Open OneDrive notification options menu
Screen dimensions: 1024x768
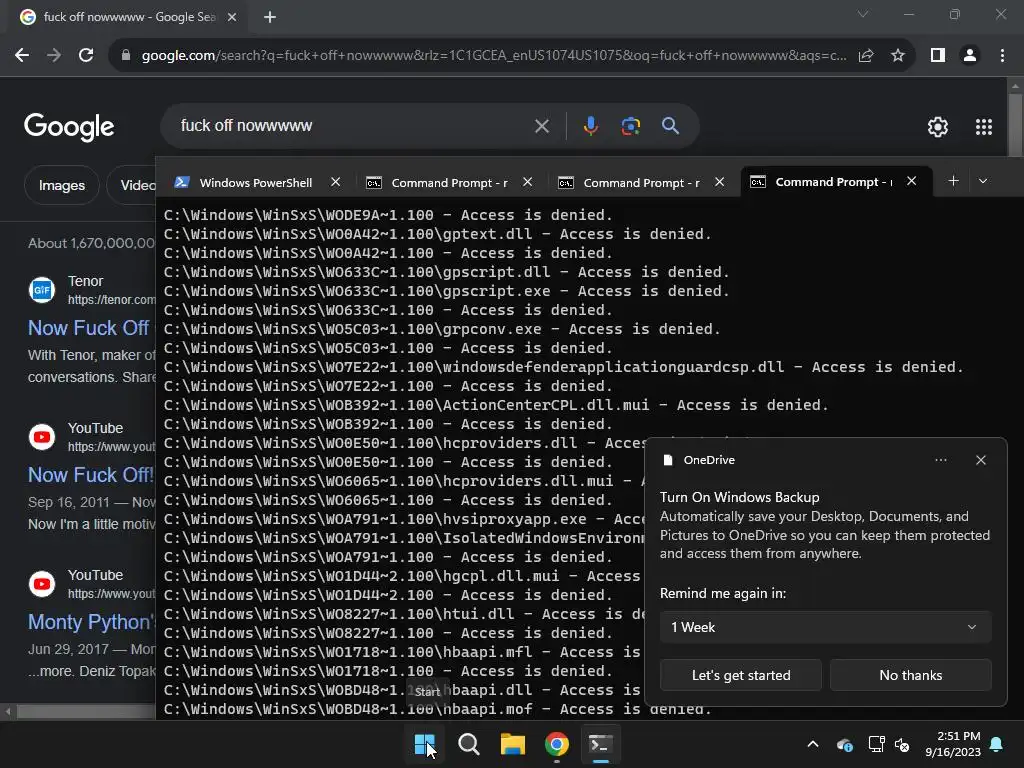[x=940, y=460]
